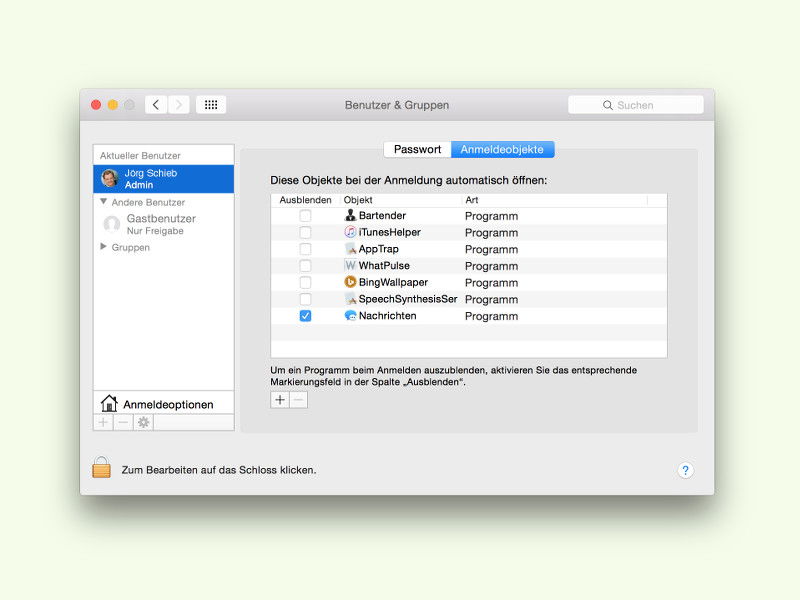Uncheck hide checkbox for Nachrichten
Viewport: 800px width, 600px height.
click(x=305, y=316)
